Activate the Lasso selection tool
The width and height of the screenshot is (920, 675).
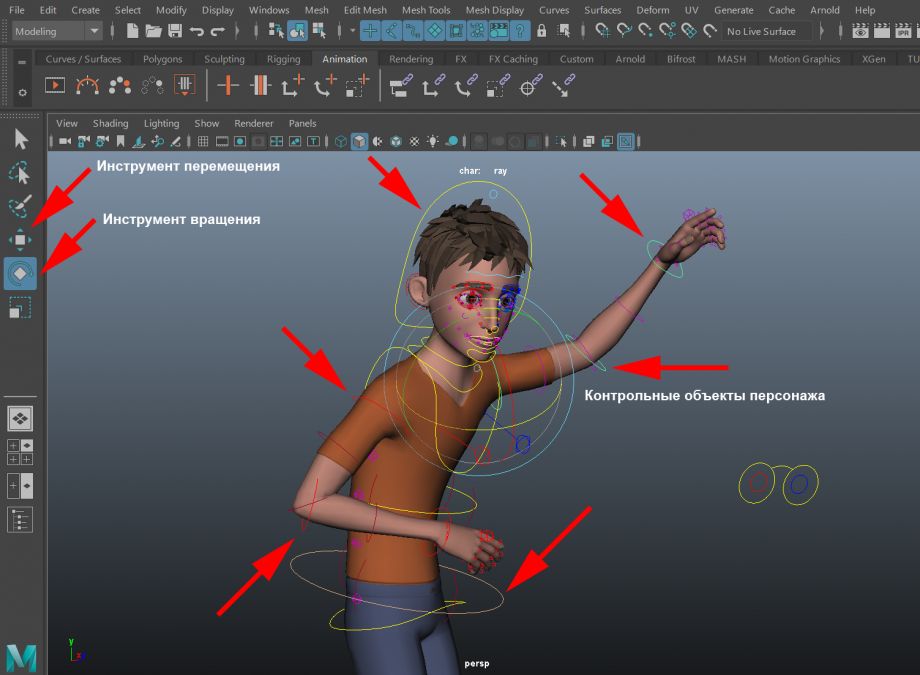pyautogui.click(x=20, y=173)
